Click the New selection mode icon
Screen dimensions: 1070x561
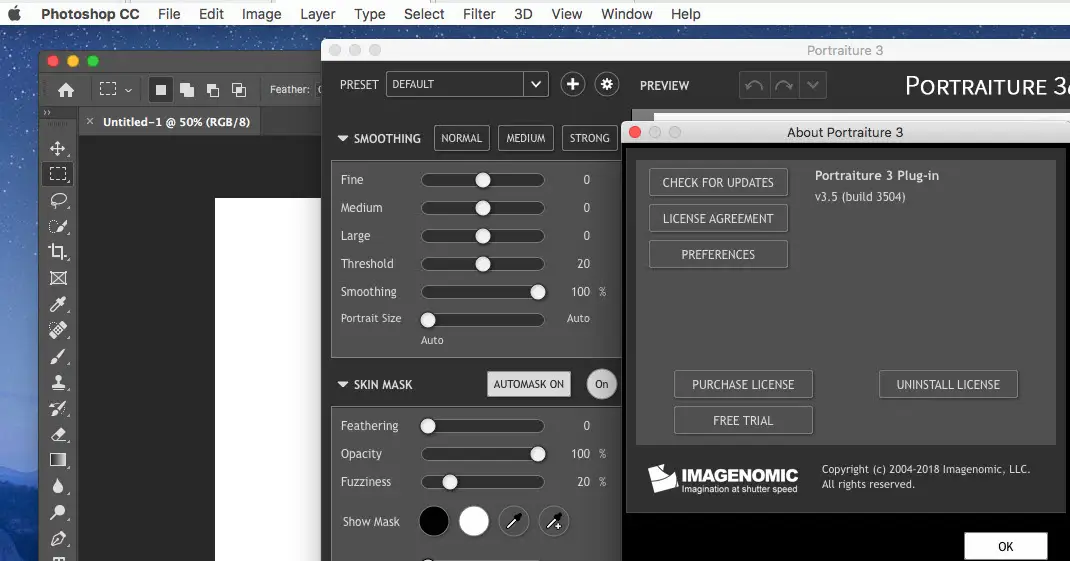pyautogui.click(x=160, y=89)
